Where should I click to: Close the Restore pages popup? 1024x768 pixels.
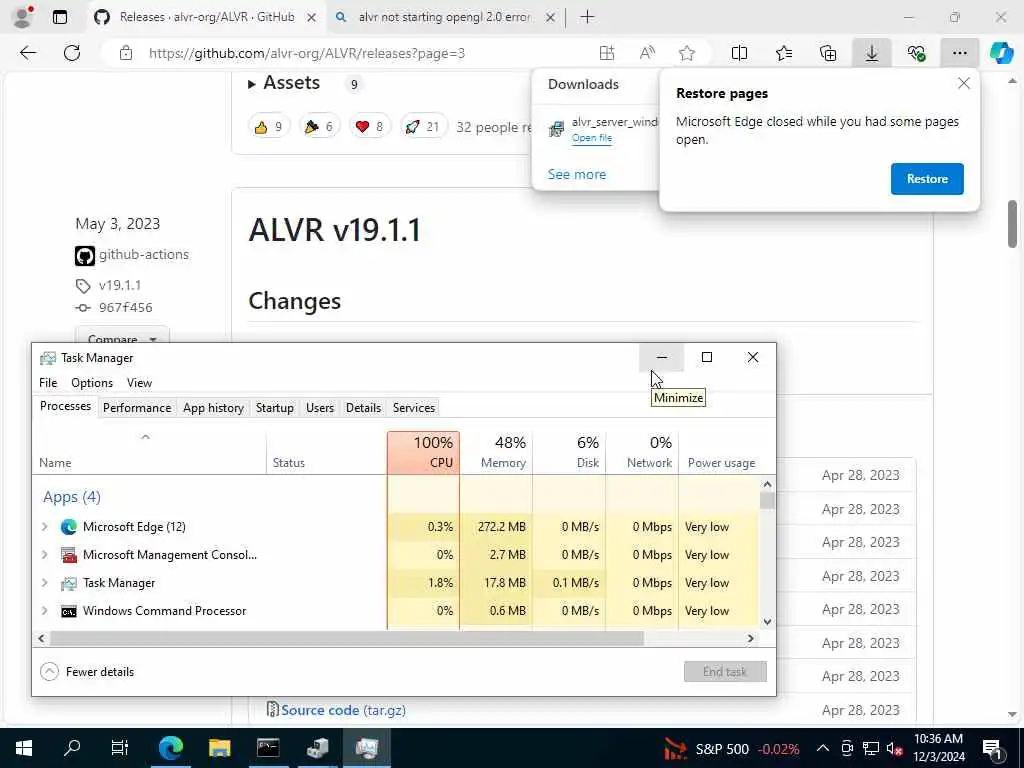click(963, 84)
